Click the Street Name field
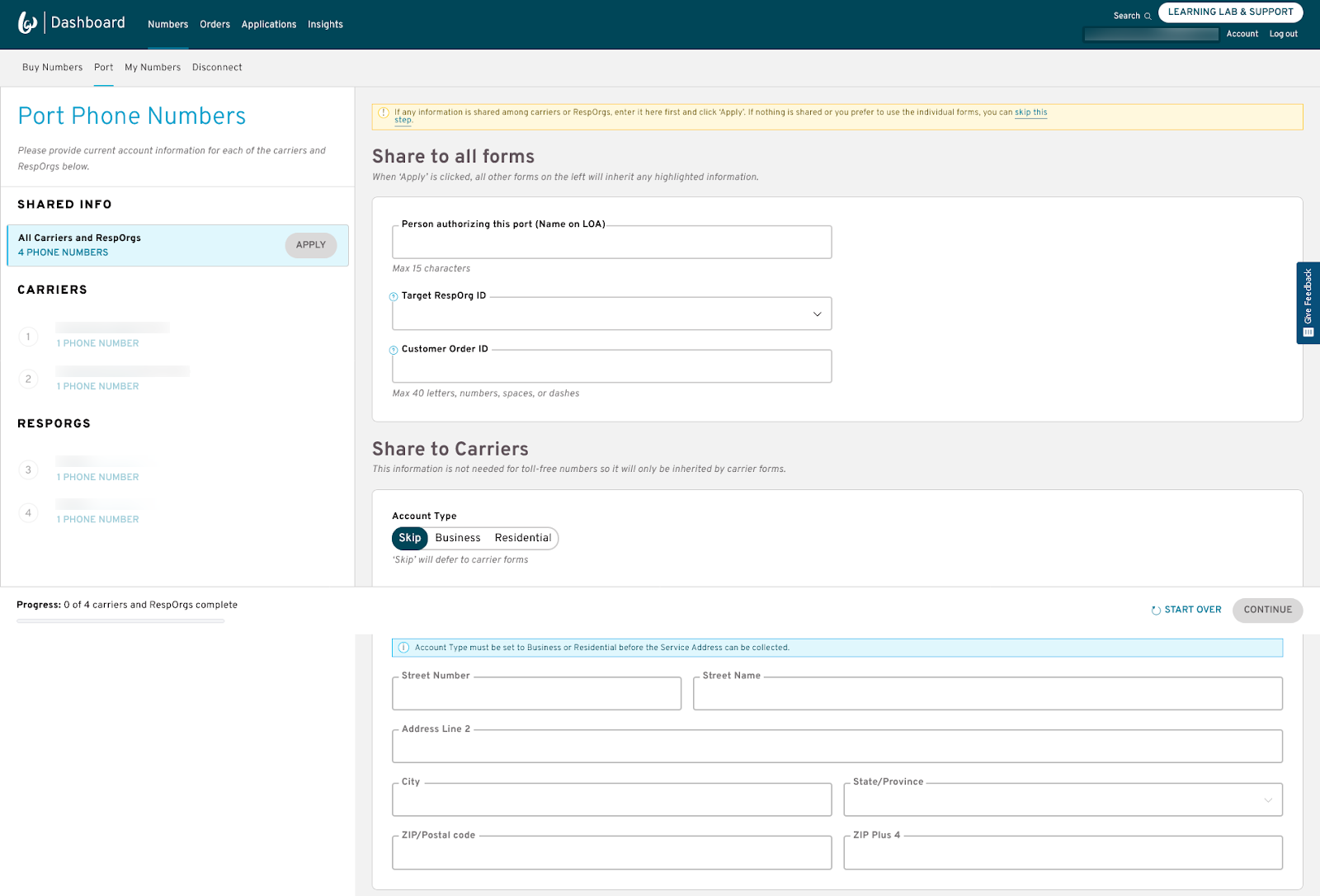1320x896 pixels. 988,694
